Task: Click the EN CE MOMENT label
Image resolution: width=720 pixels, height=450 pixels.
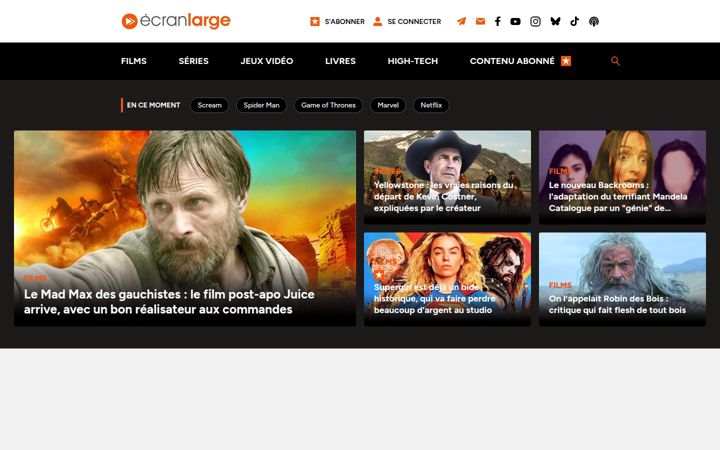Action: point(153,105)
